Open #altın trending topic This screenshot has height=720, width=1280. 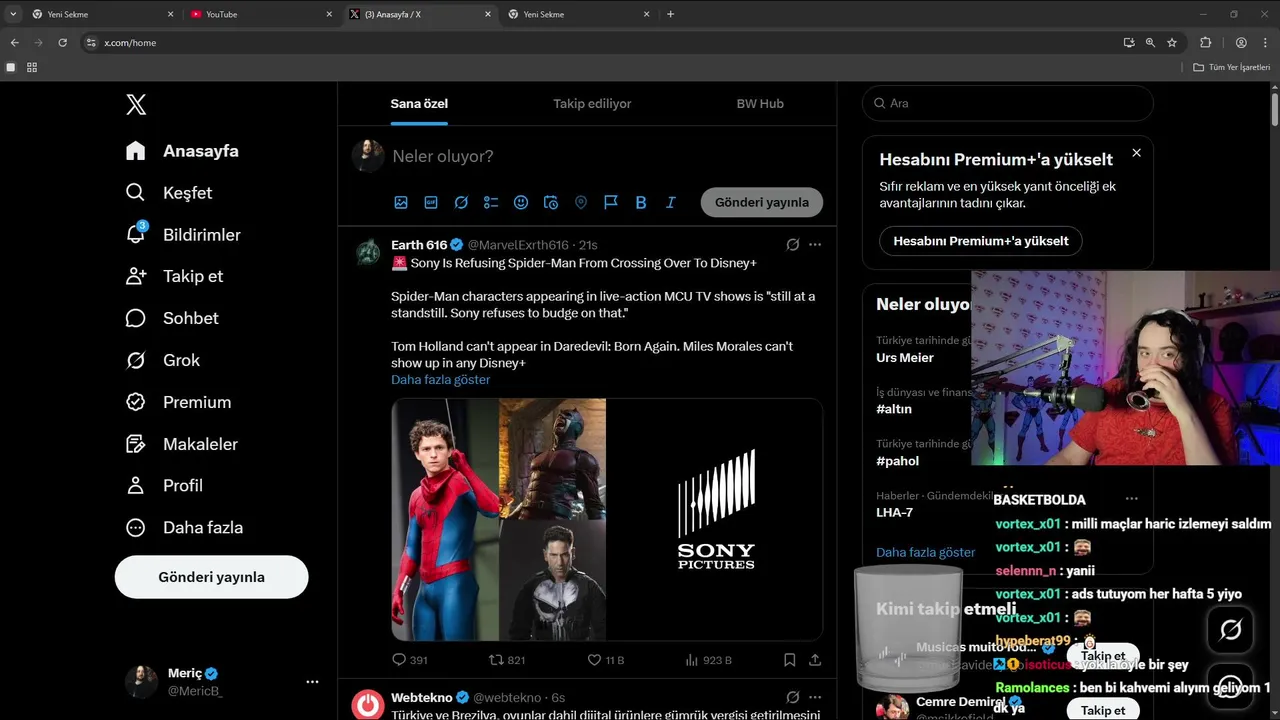coord(894,409)
